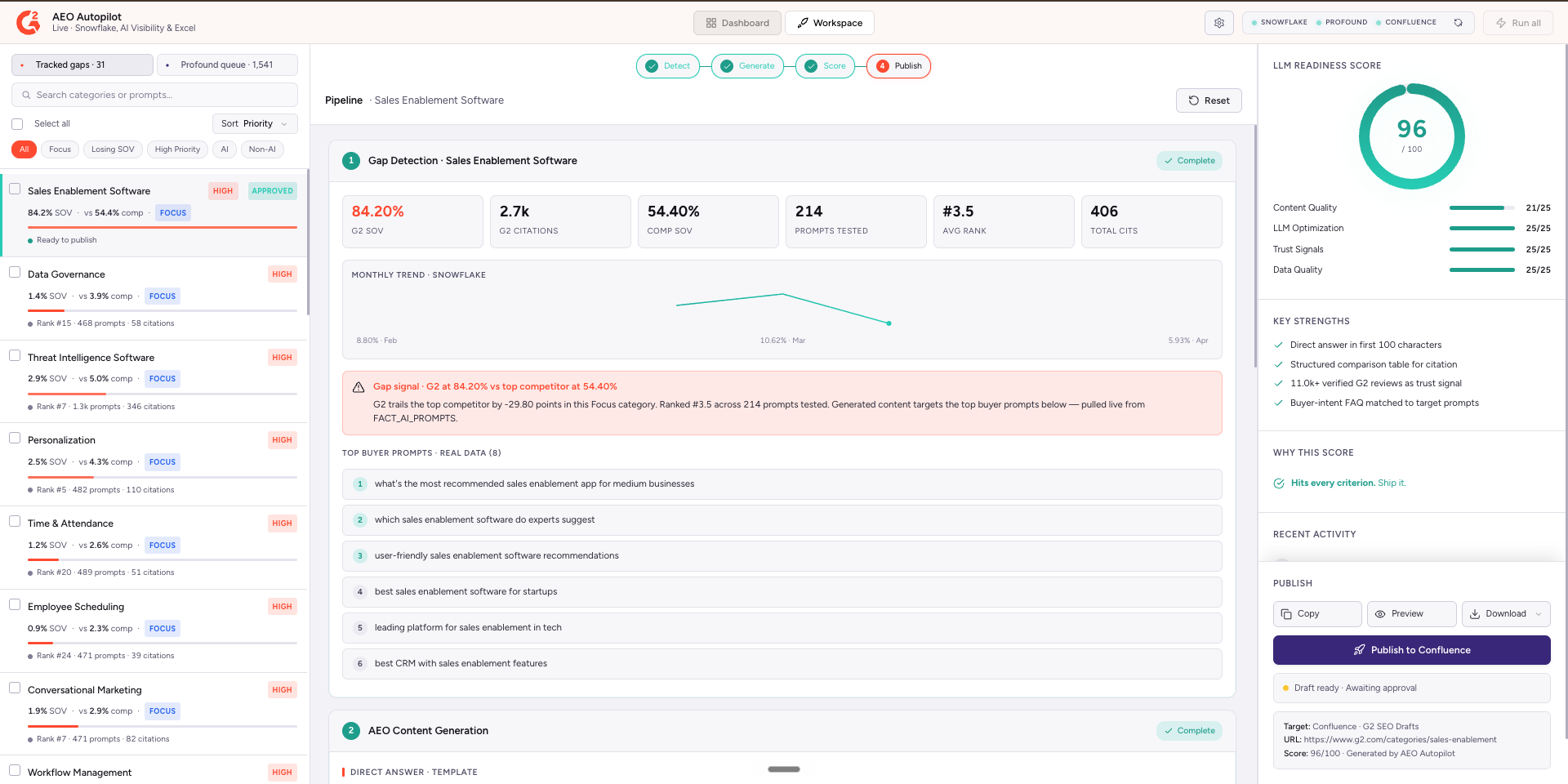This screenshot has height=784, width=1568.
Task: Select buyer prompt about medium businesses
Action: point(782,484)
